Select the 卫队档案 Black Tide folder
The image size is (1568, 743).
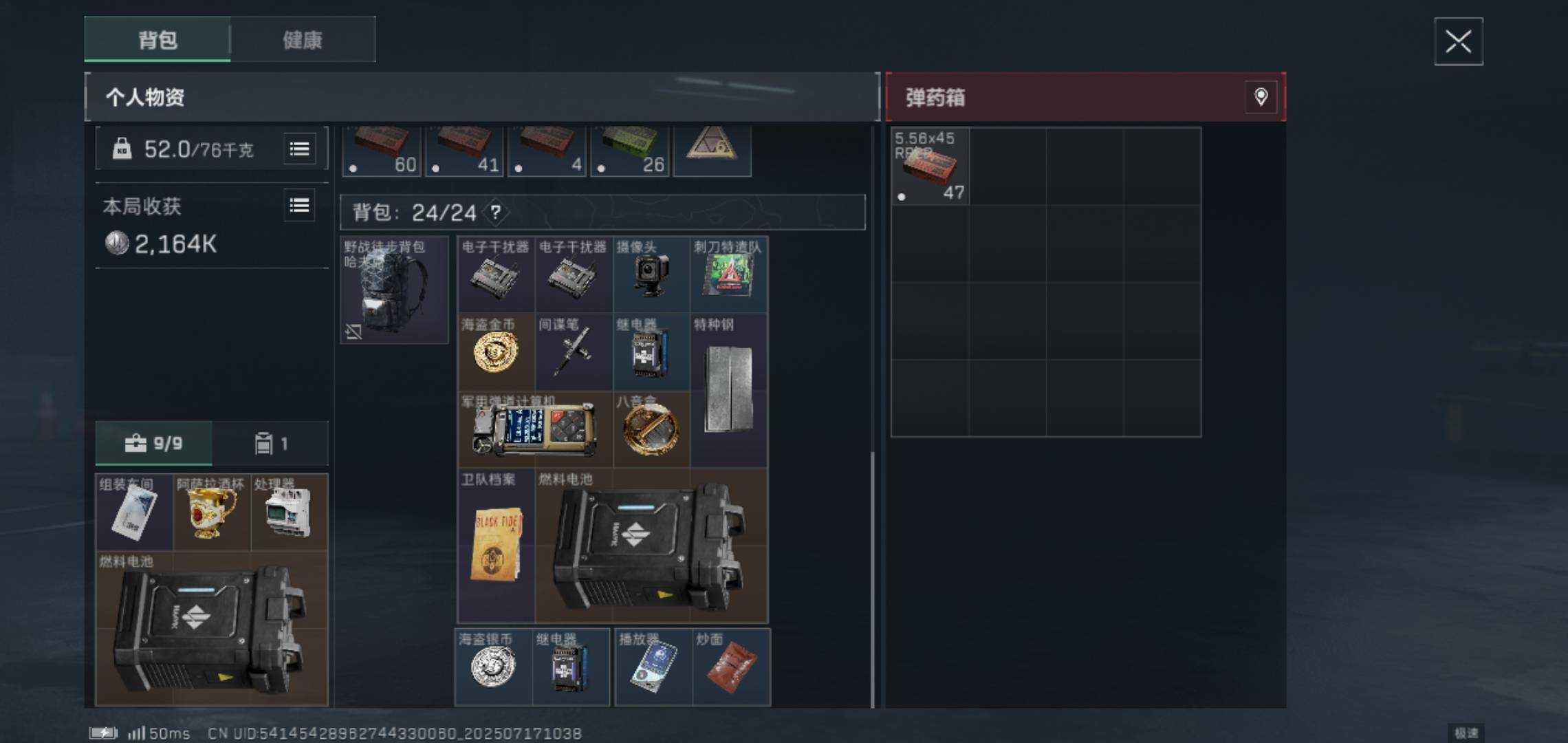click(x=496, y=546)
